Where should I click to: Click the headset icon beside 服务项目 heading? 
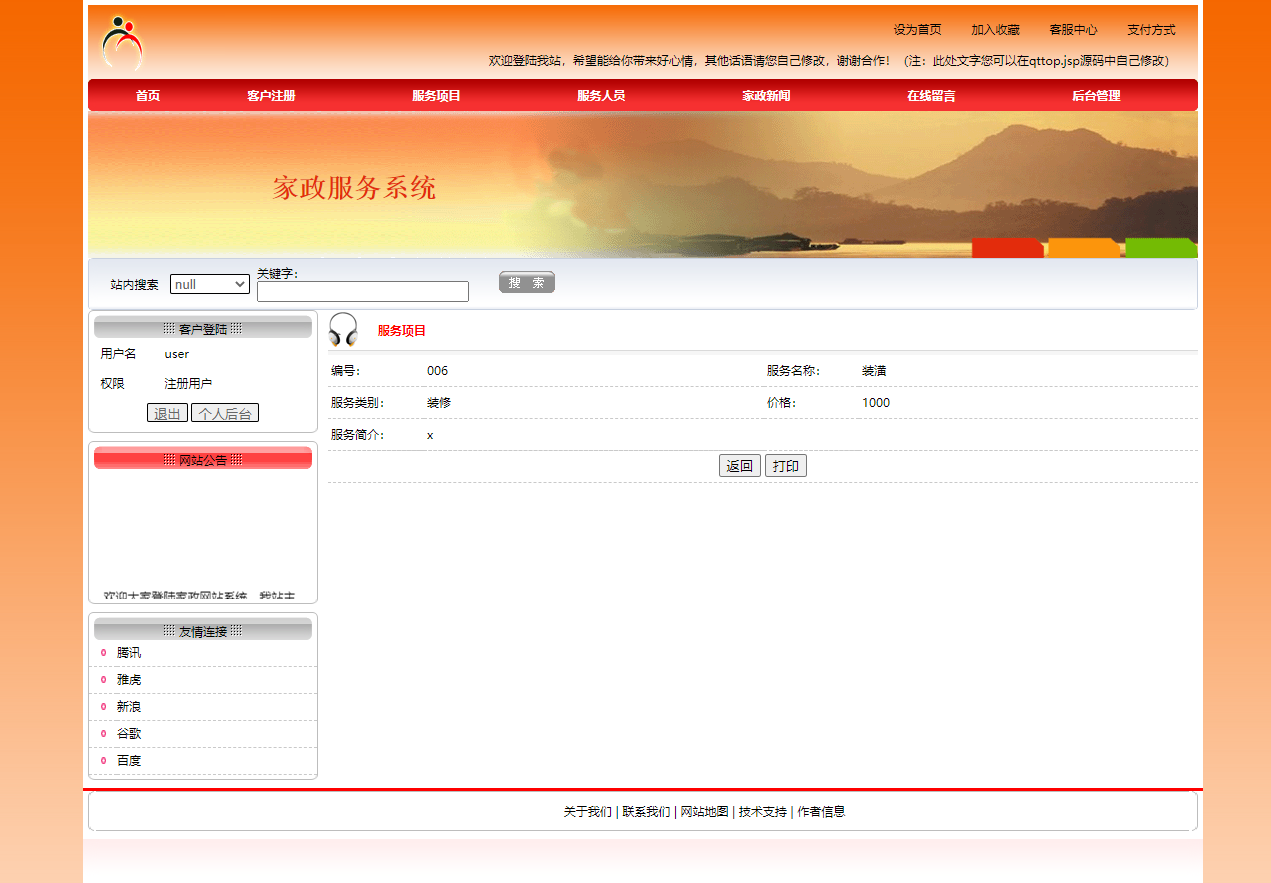click(x=343, y=329)
